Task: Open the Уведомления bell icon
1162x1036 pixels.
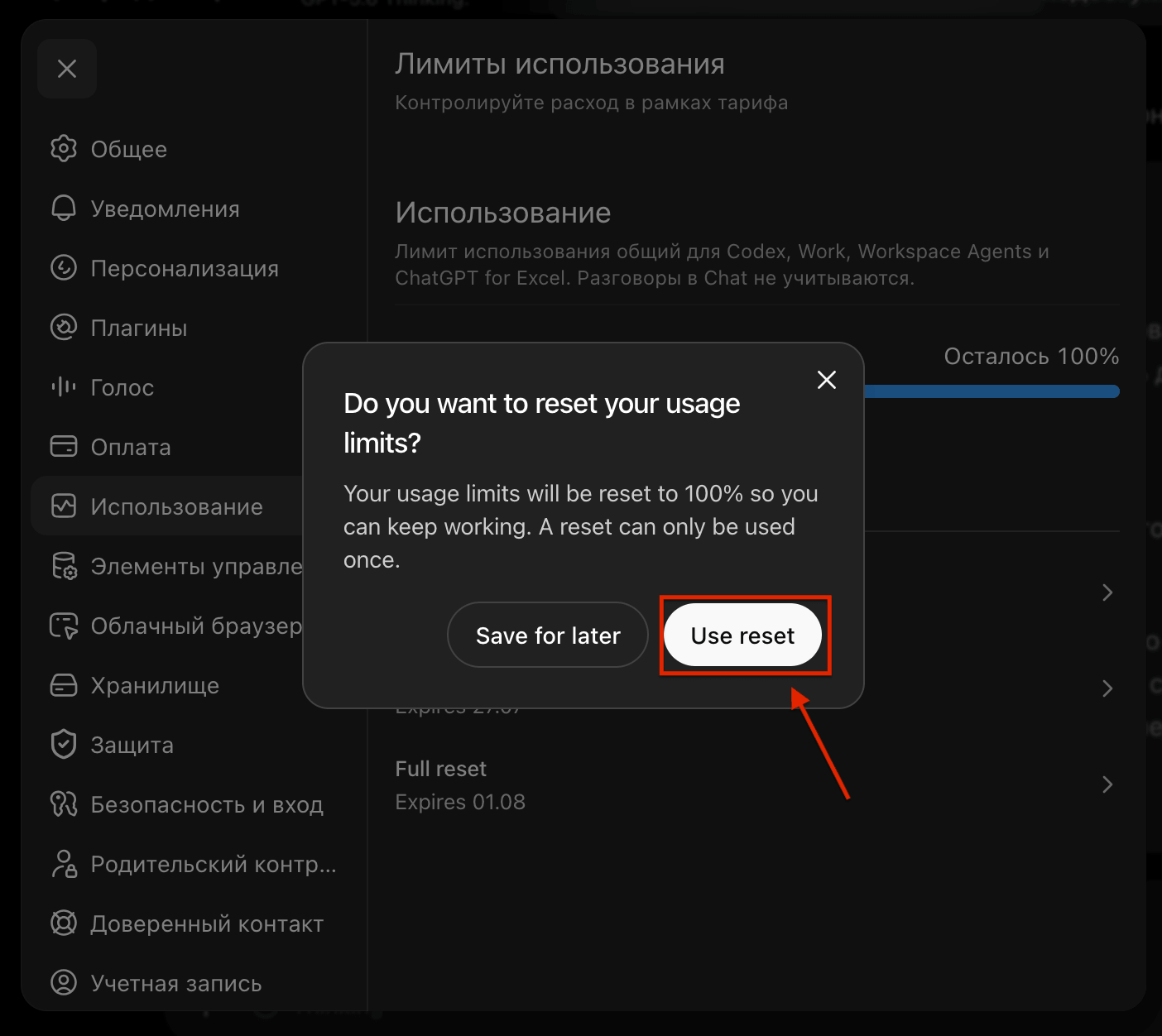Action: click(x=64, y=209)
